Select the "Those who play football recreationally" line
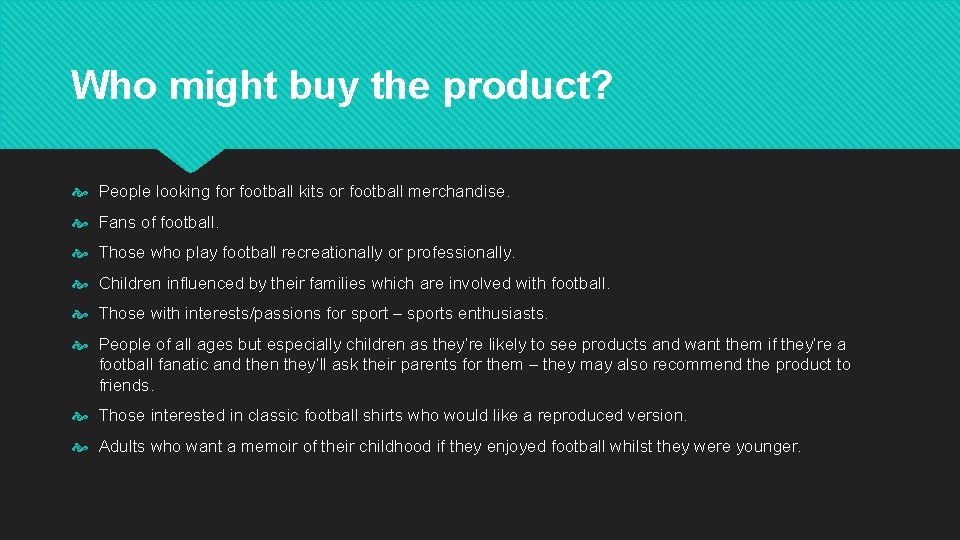Viewport: 960px width, 540px height. click(x=307, y=253)
